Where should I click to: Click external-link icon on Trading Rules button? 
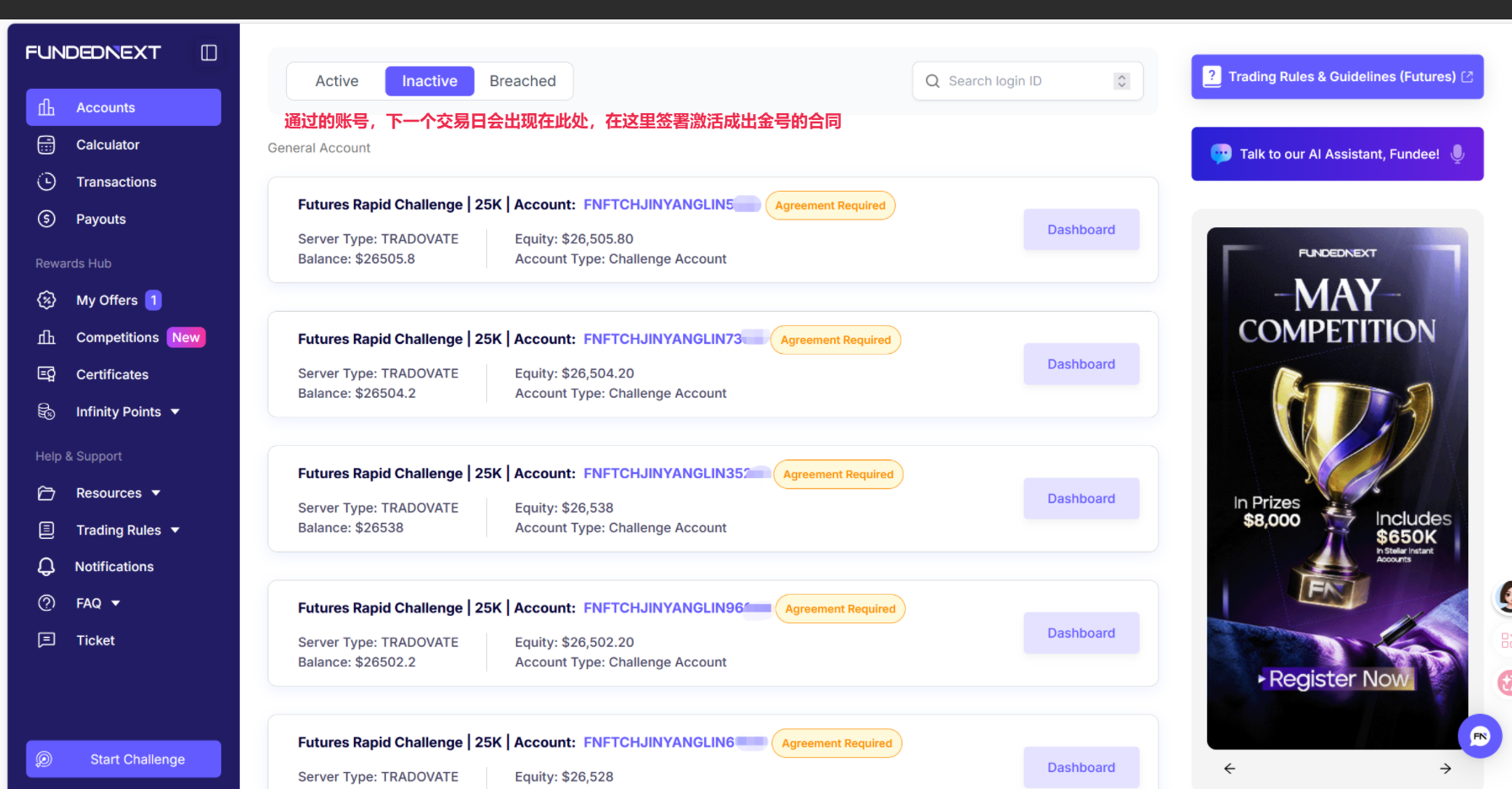point(1467,77)
